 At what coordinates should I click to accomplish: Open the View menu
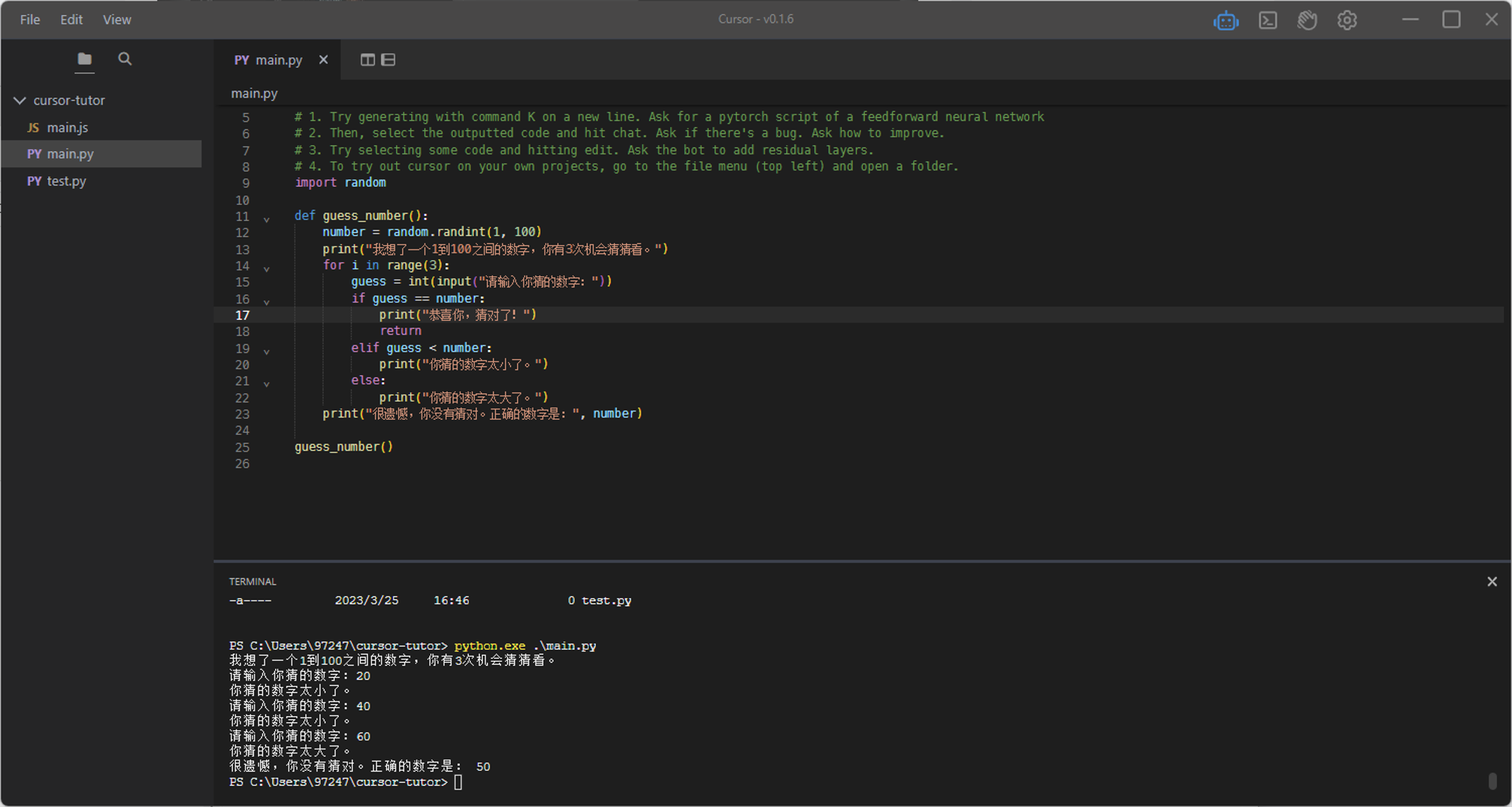coord(117,20)
